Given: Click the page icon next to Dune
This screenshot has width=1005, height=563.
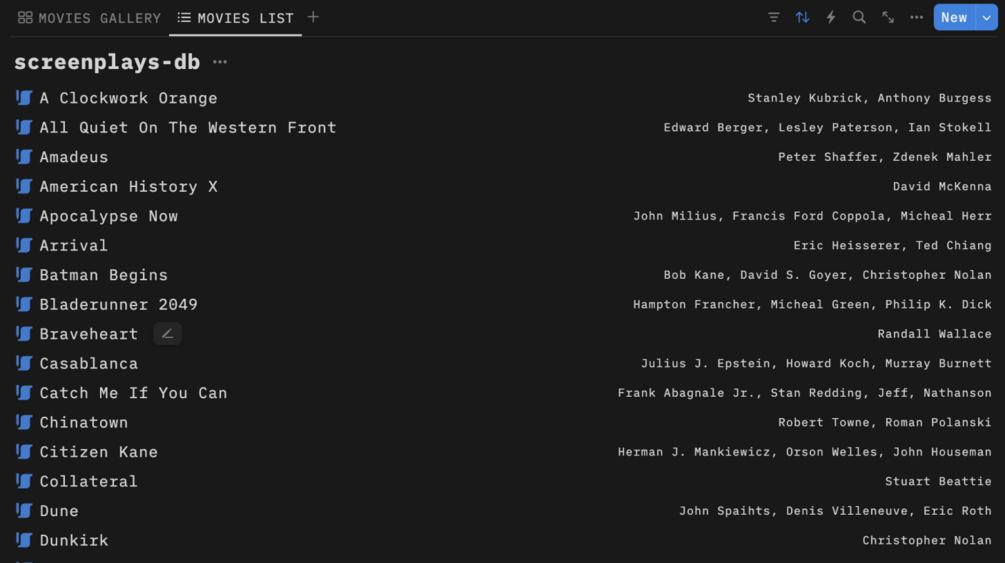Looking at the screenshot, I should click(x=24, y=511).
